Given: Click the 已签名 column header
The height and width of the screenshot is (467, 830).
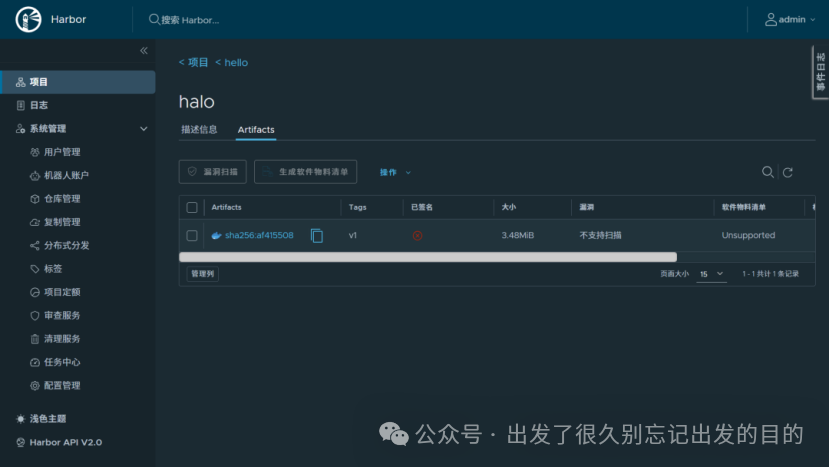Looking at the screenshot, I should point(422,208).
